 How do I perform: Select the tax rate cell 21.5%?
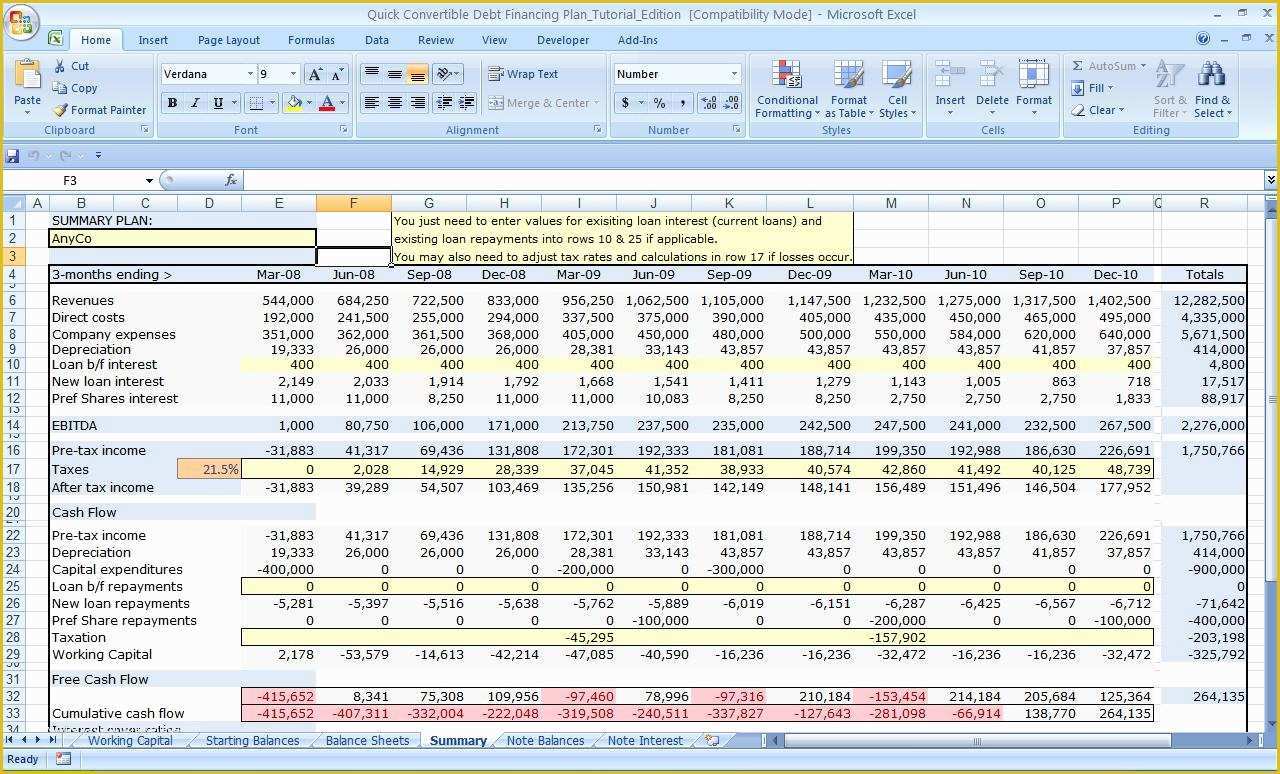coord(209,469)
